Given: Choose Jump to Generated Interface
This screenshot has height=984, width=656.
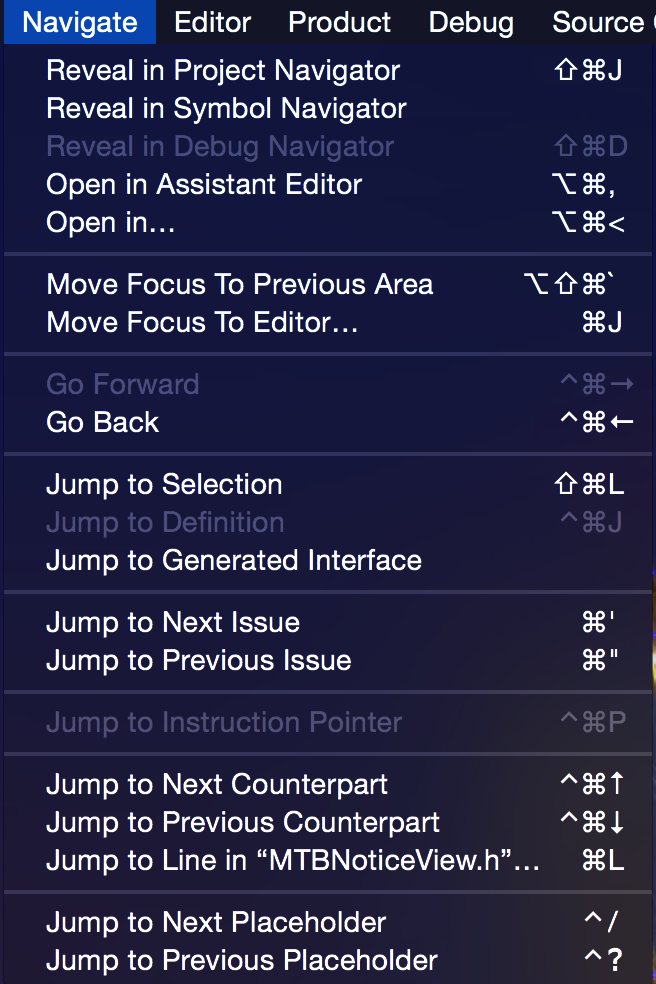Looking at the screenshot, I should click(x=234, y=561).
